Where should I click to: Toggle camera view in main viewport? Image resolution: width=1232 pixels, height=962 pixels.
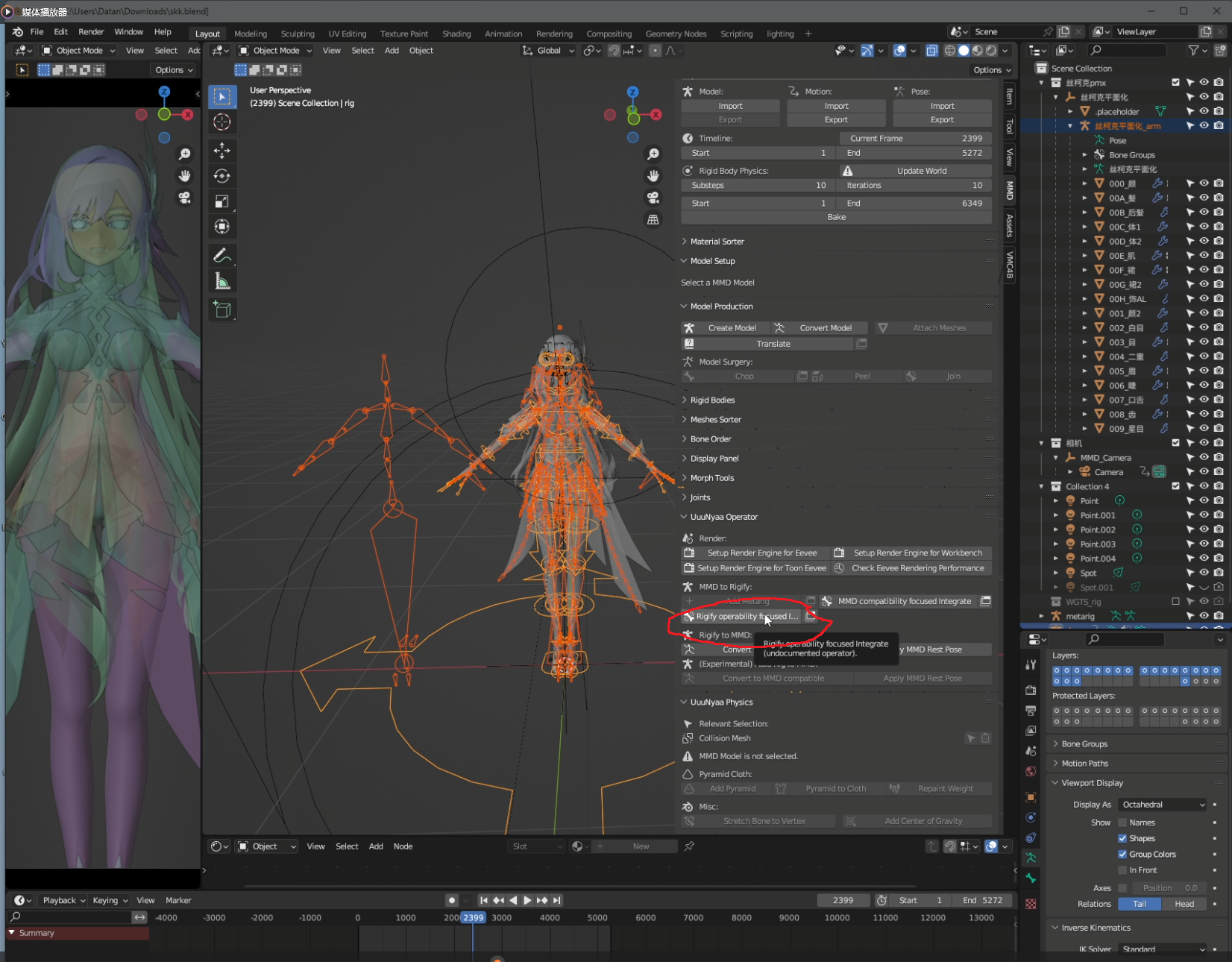coord(653,198)
